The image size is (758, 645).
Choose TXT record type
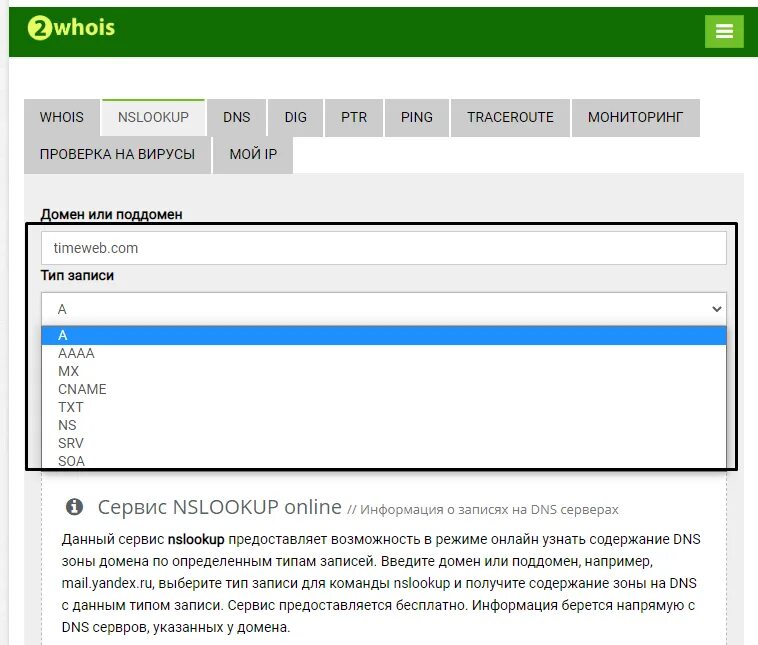pyautogui.click(x=384, y=407)
